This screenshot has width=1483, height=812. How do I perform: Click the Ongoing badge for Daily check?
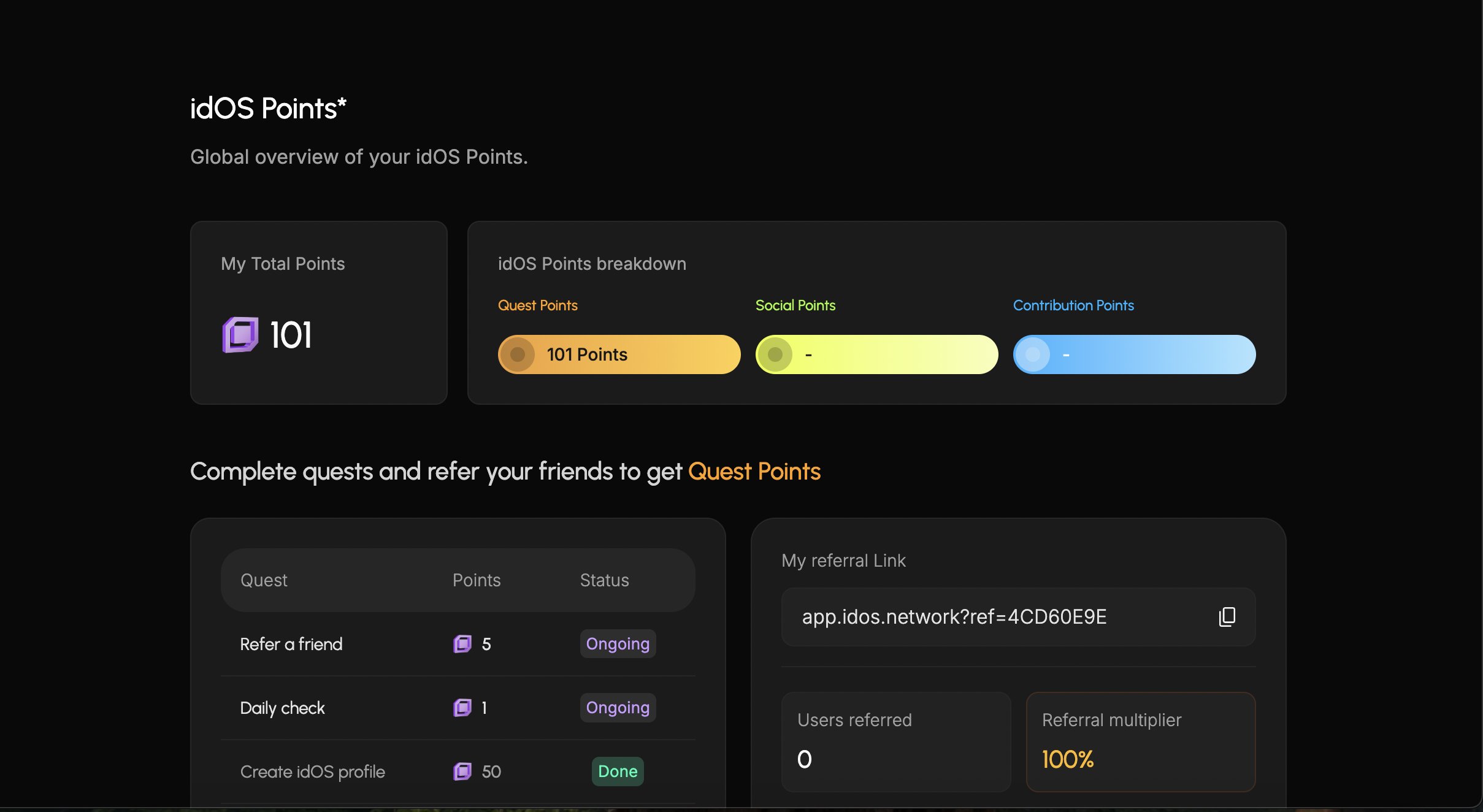coord(617,707)
